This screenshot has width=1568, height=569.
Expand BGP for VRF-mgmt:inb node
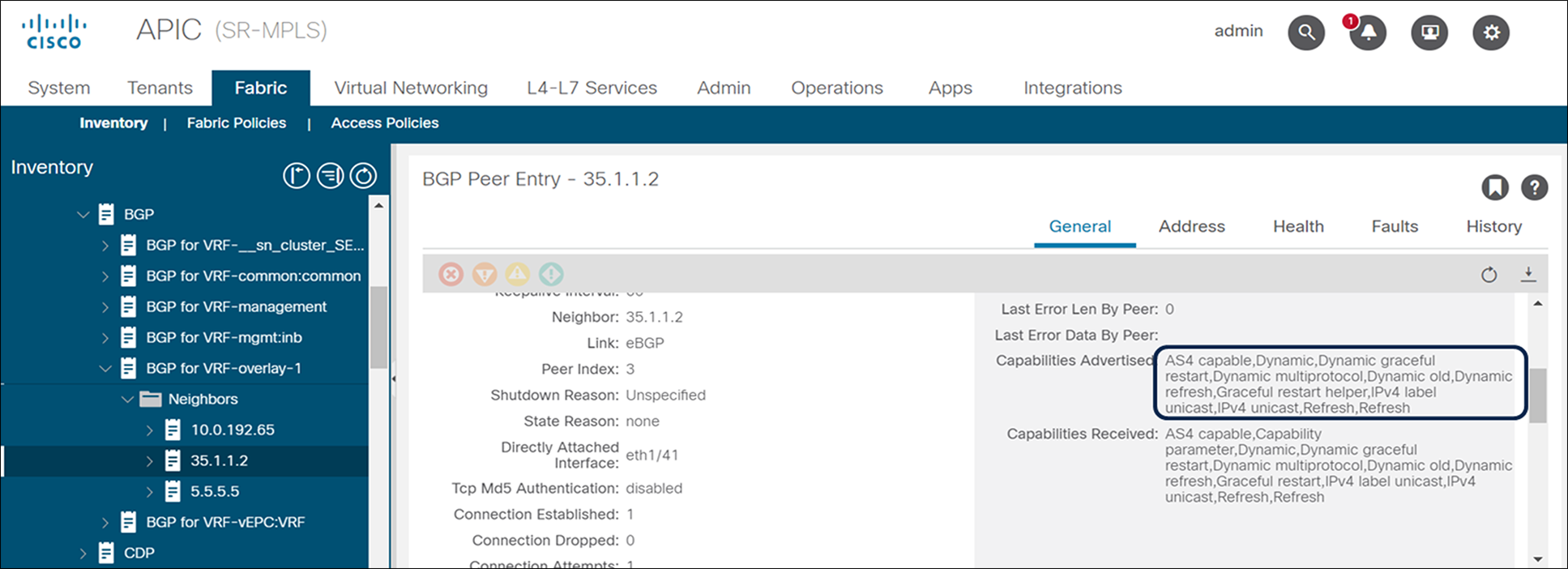(105, 337)
